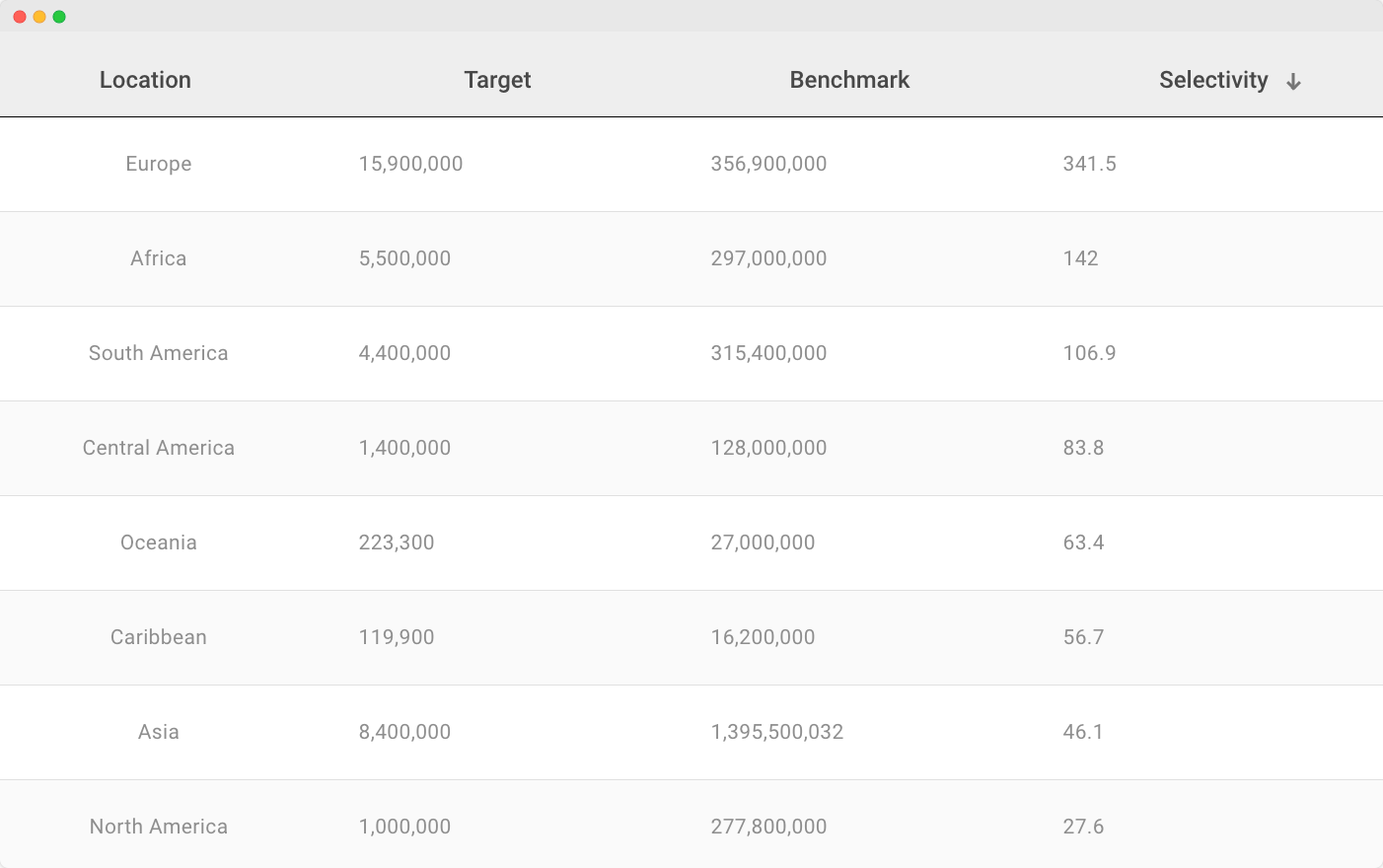Click Africa's benchmark value 297,000,000
The image size is (1383, 868).
pos(768,258)
